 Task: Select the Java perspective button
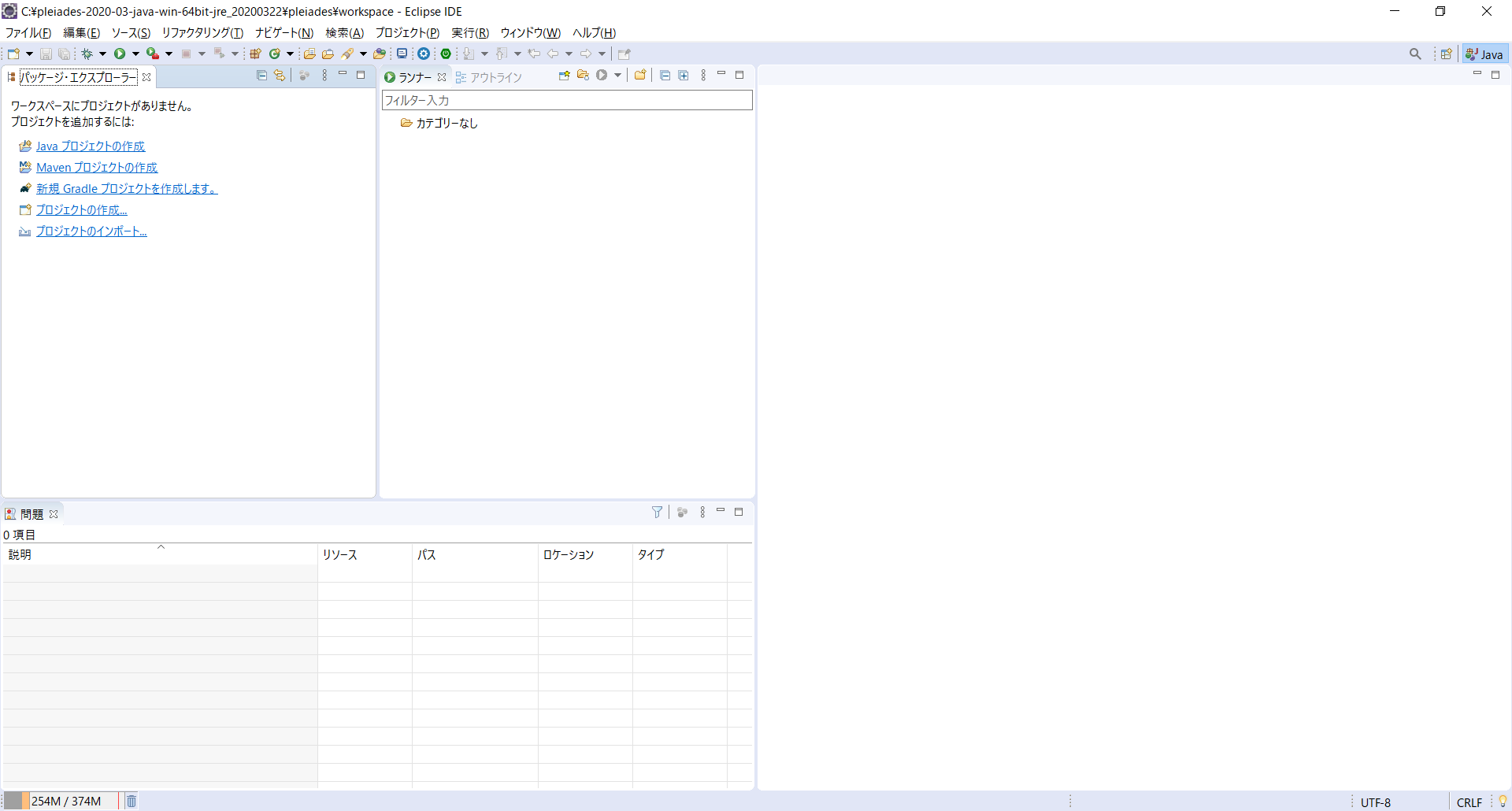coord(1484,54)
